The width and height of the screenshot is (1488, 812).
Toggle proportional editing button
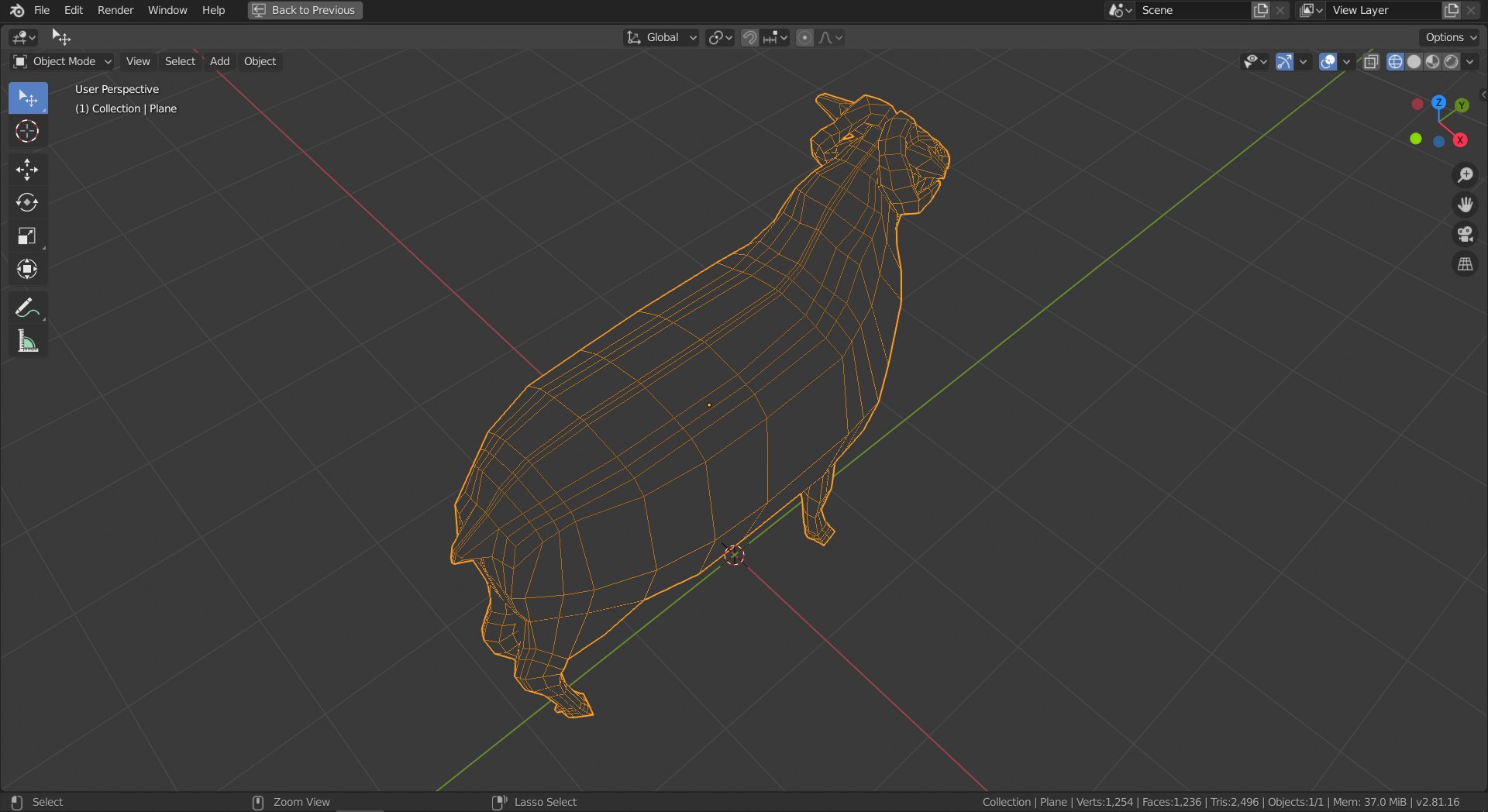[804, 37]
